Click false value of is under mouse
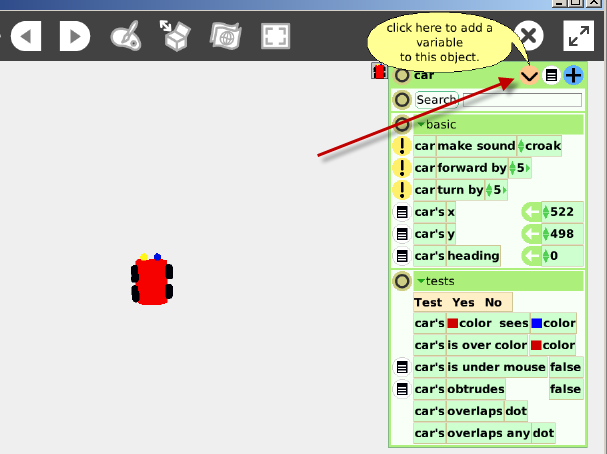This screenshot has width=607, height=454. 566,367
